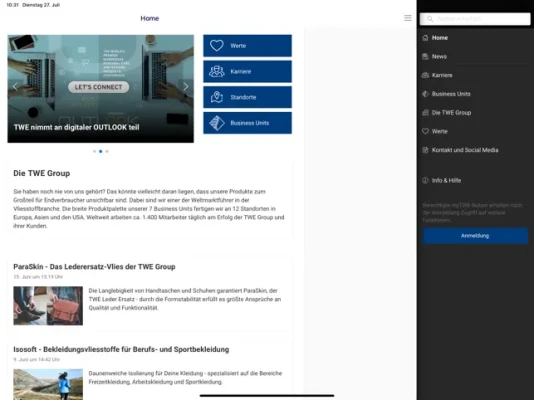Click the Karriere blue tile button
The height and width of the screenshot is (400, 534).
click(248, 71)
